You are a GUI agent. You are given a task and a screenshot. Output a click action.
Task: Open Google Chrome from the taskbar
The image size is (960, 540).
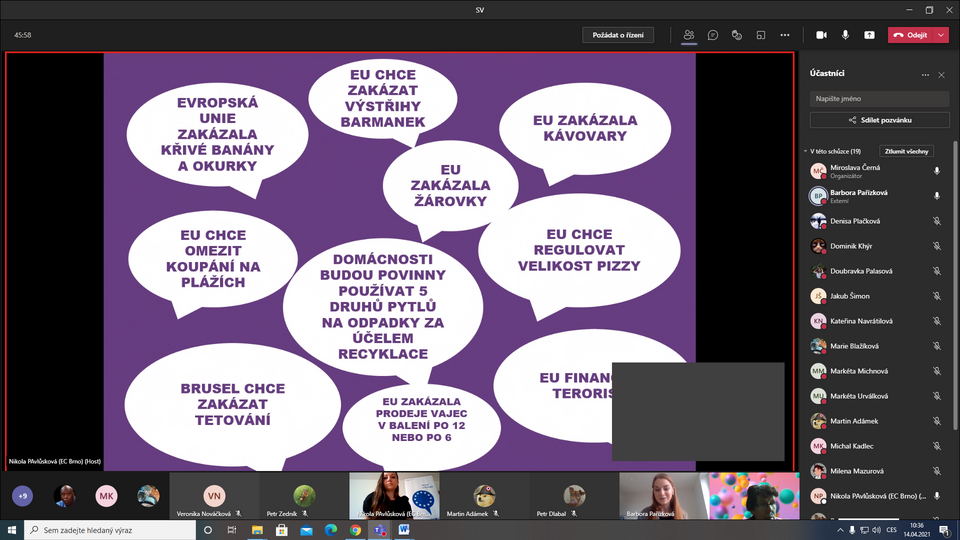(x=355, y=530)
